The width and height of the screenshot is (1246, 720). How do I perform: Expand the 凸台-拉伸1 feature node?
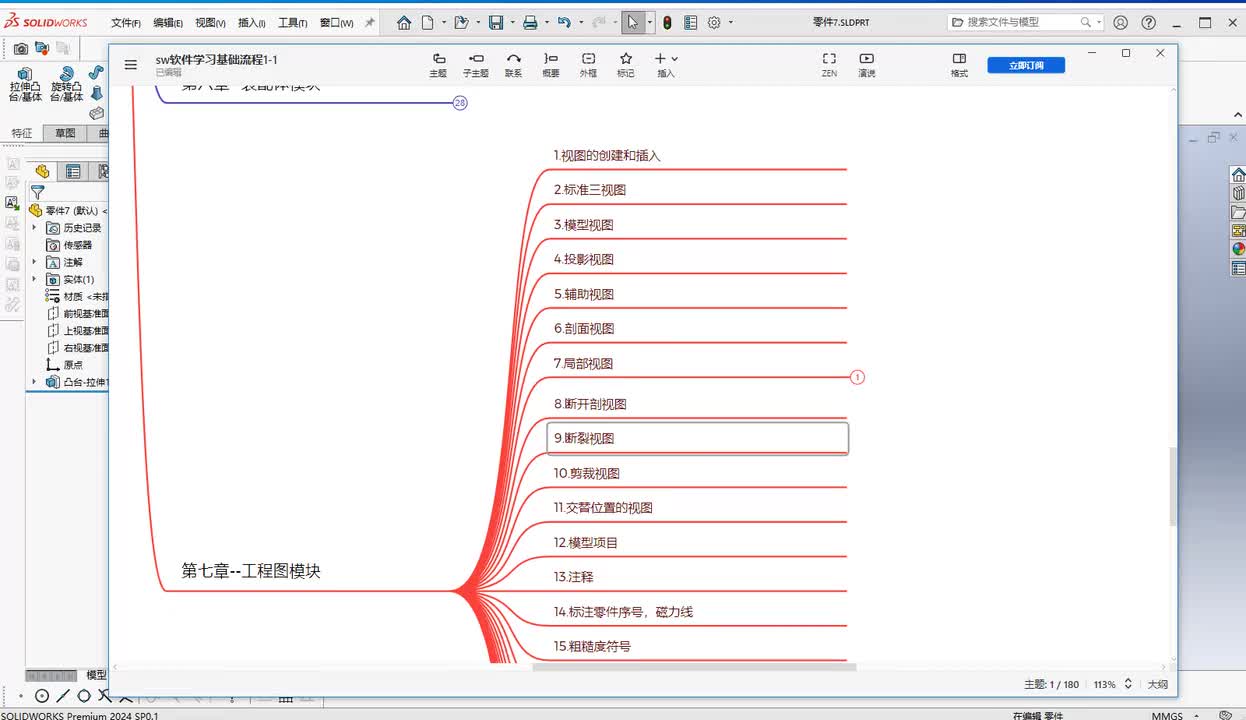[34, 381]
